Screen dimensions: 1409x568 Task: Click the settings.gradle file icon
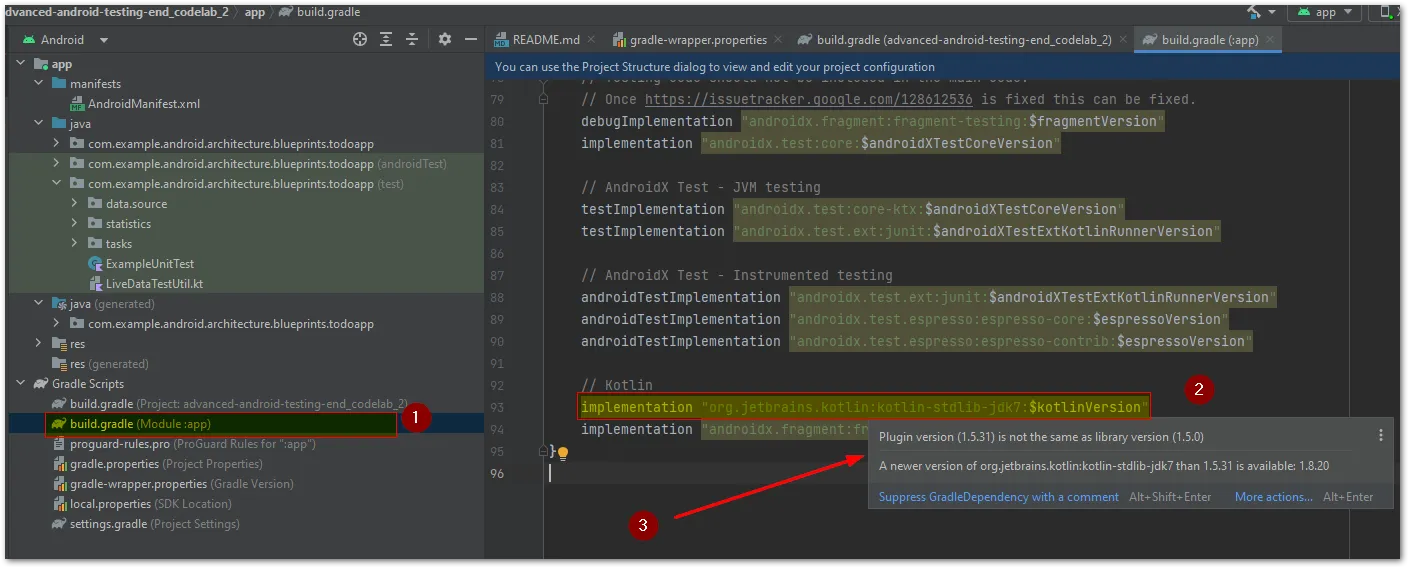(58, 523)
